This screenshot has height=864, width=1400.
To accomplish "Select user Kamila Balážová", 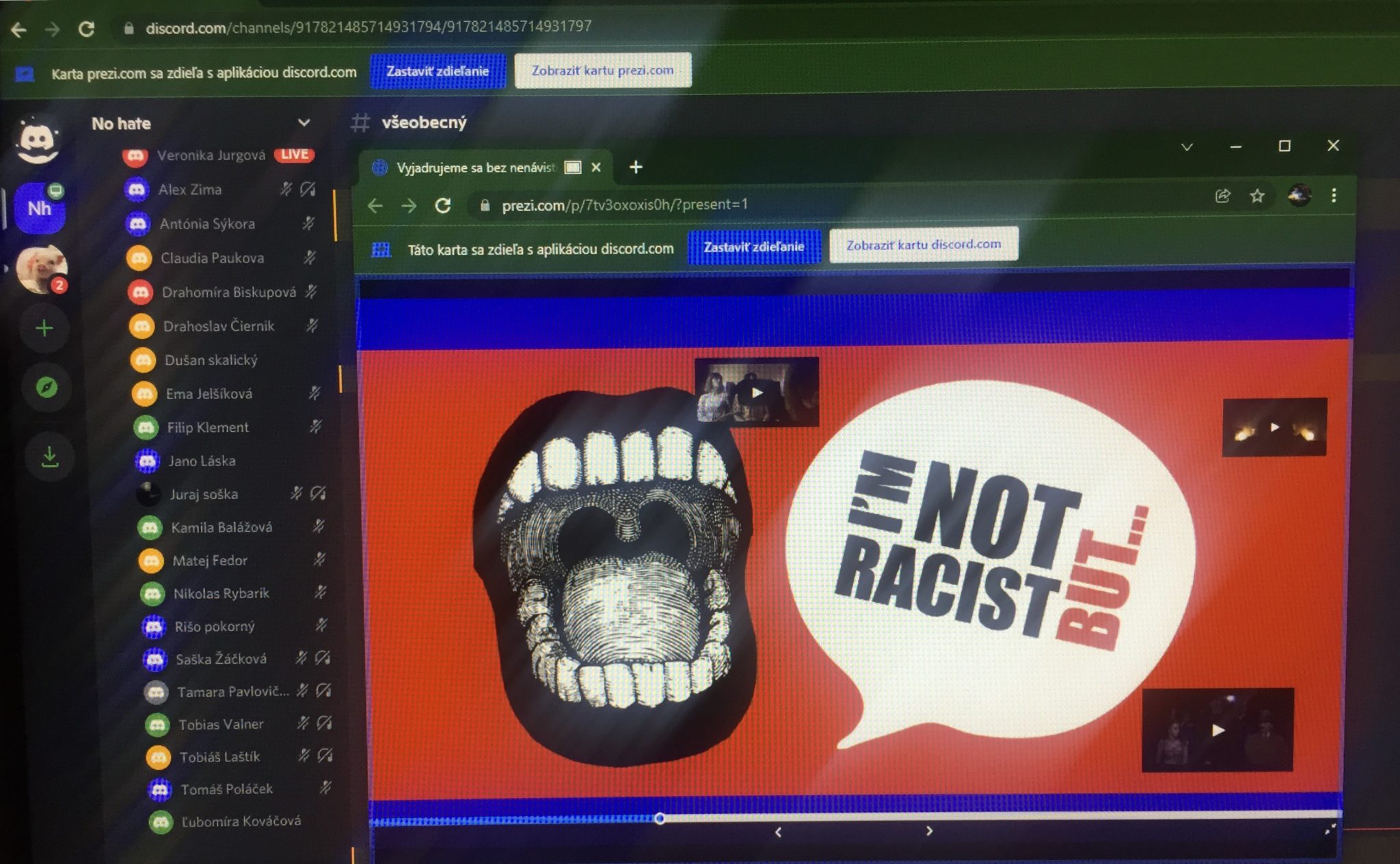I will (221, 527).
